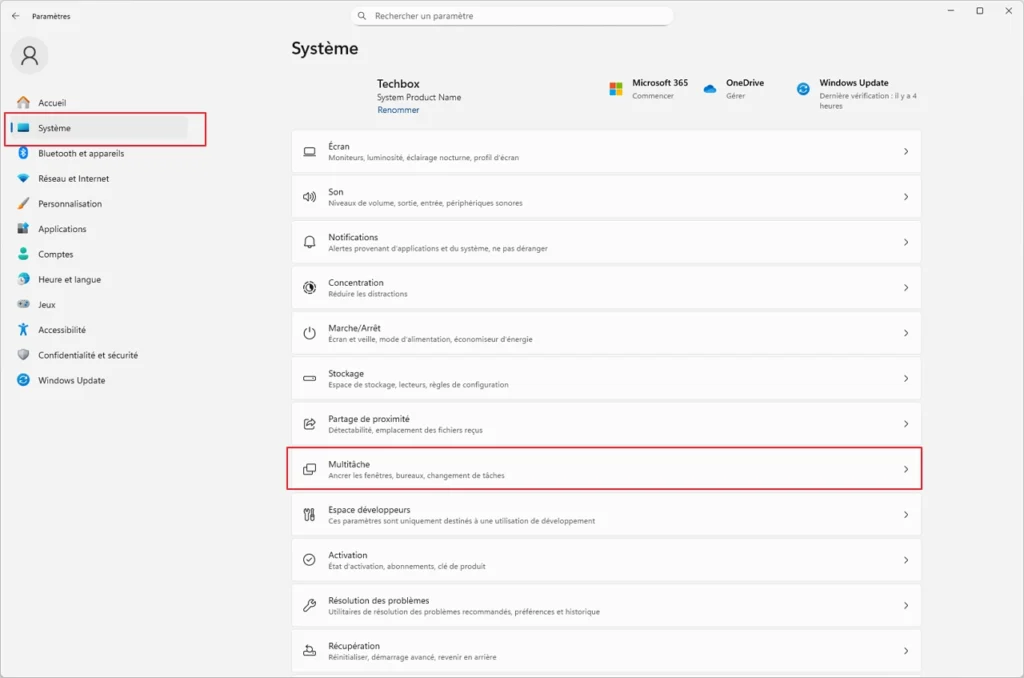Click the Rechercher un paramètre search field
1024x678 pixels.
[x=512, y=15]
